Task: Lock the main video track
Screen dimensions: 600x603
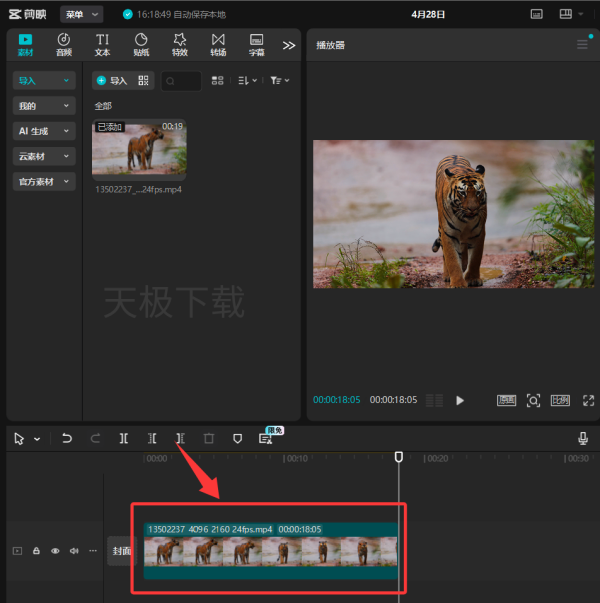Action: (36, 551)
